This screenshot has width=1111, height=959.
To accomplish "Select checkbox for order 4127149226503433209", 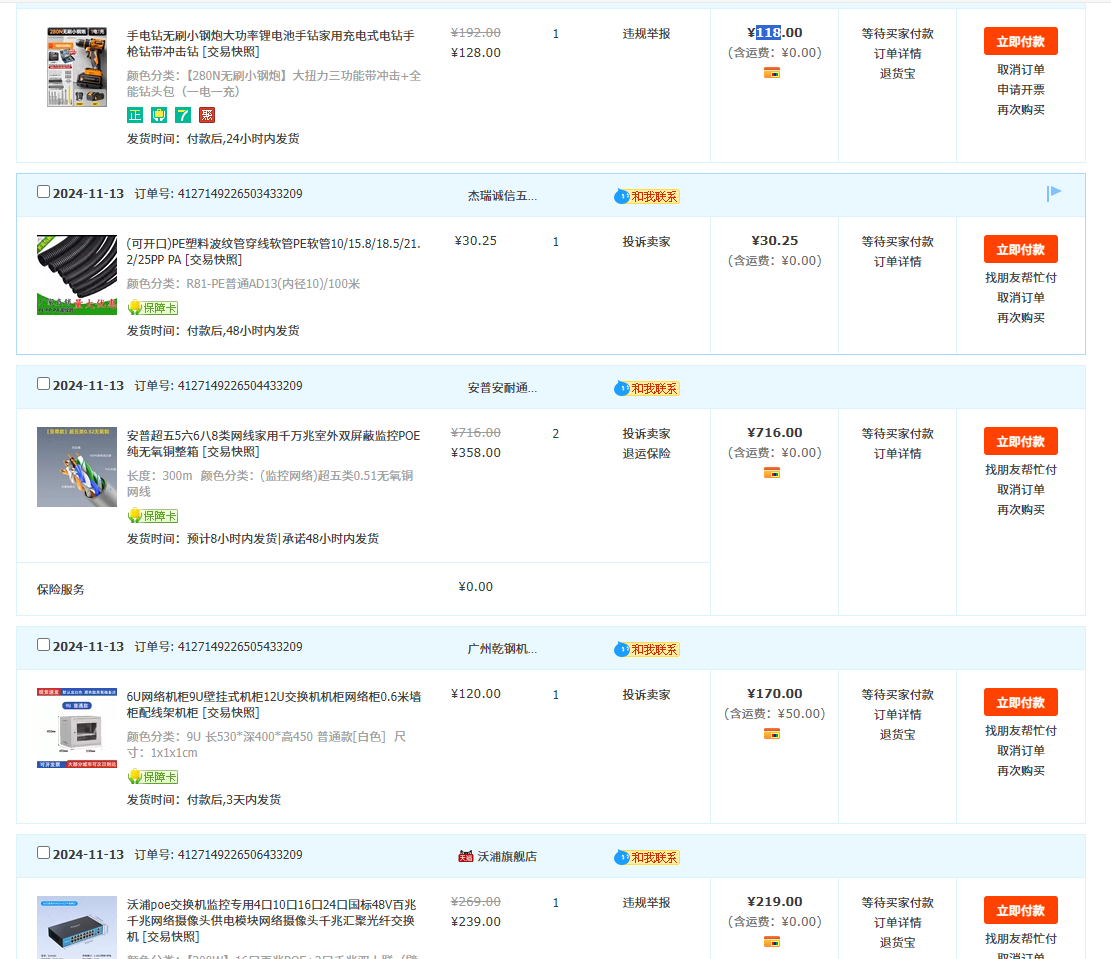I will click(43, 192).
